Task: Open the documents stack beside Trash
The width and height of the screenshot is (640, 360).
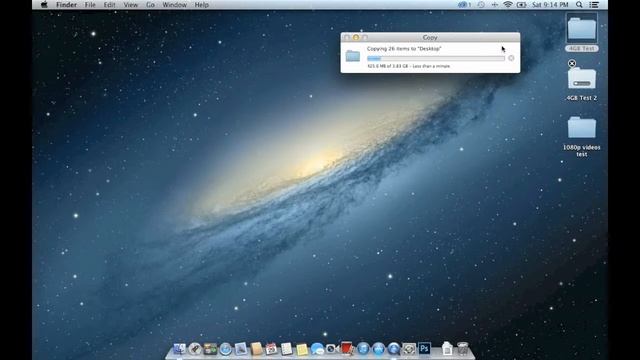Action: point(447,349)
